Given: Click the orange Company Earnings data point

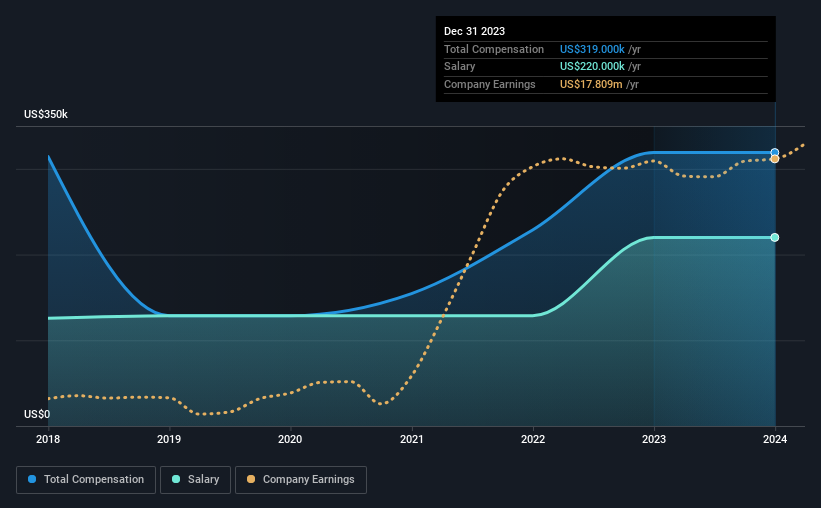Looking at the screenshot, I should point(774,159).
